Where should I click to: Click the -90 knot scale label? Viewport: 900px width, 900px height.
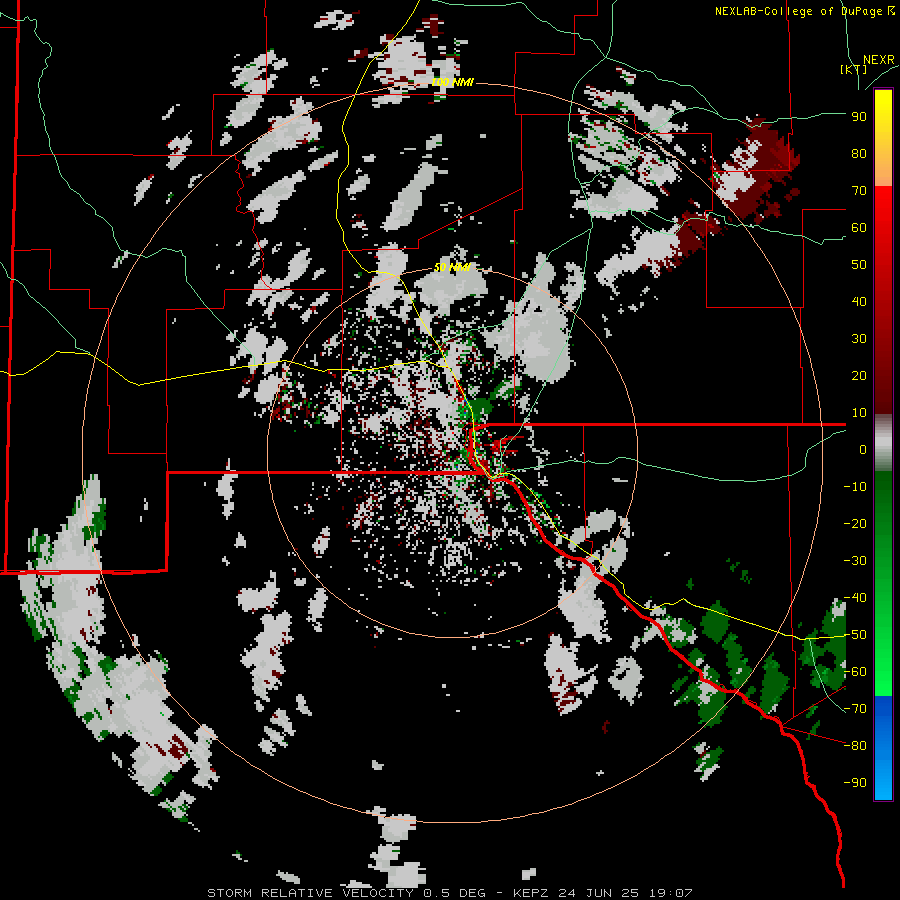855,783
